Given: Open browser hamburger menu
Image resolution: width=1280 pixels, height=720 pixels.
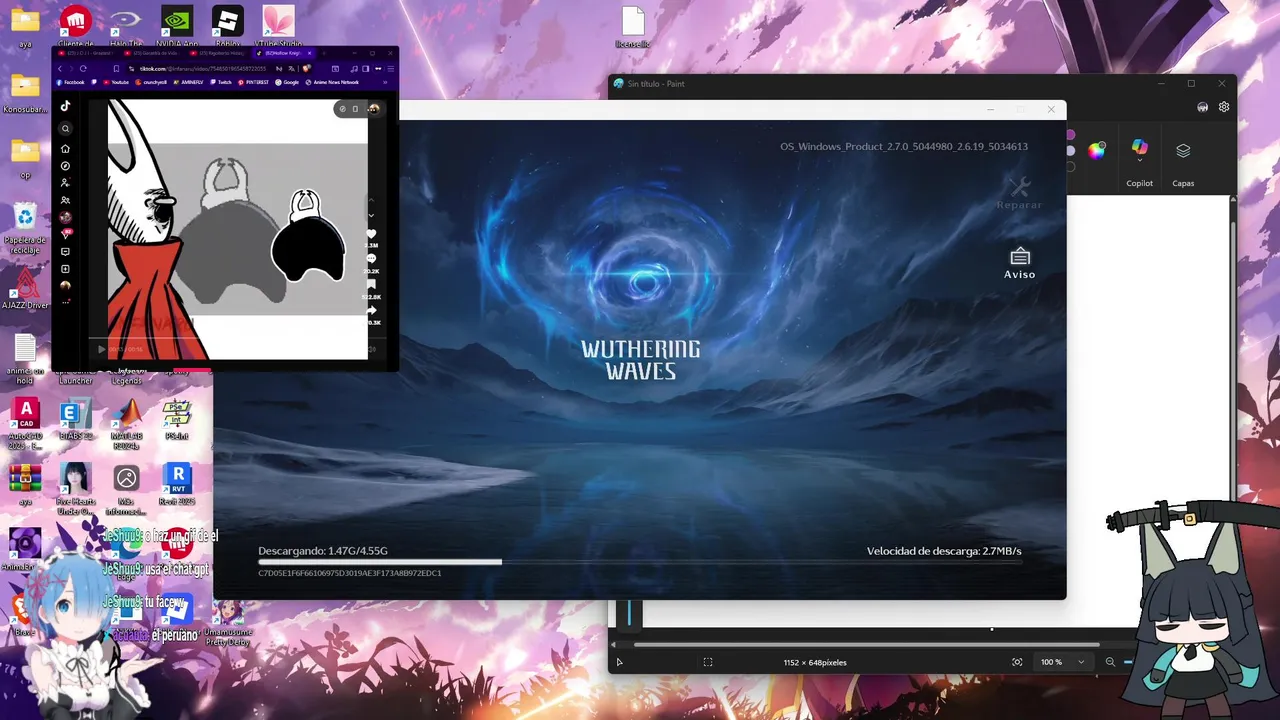Looking at the screenshot, I should (x=391, y=69).
